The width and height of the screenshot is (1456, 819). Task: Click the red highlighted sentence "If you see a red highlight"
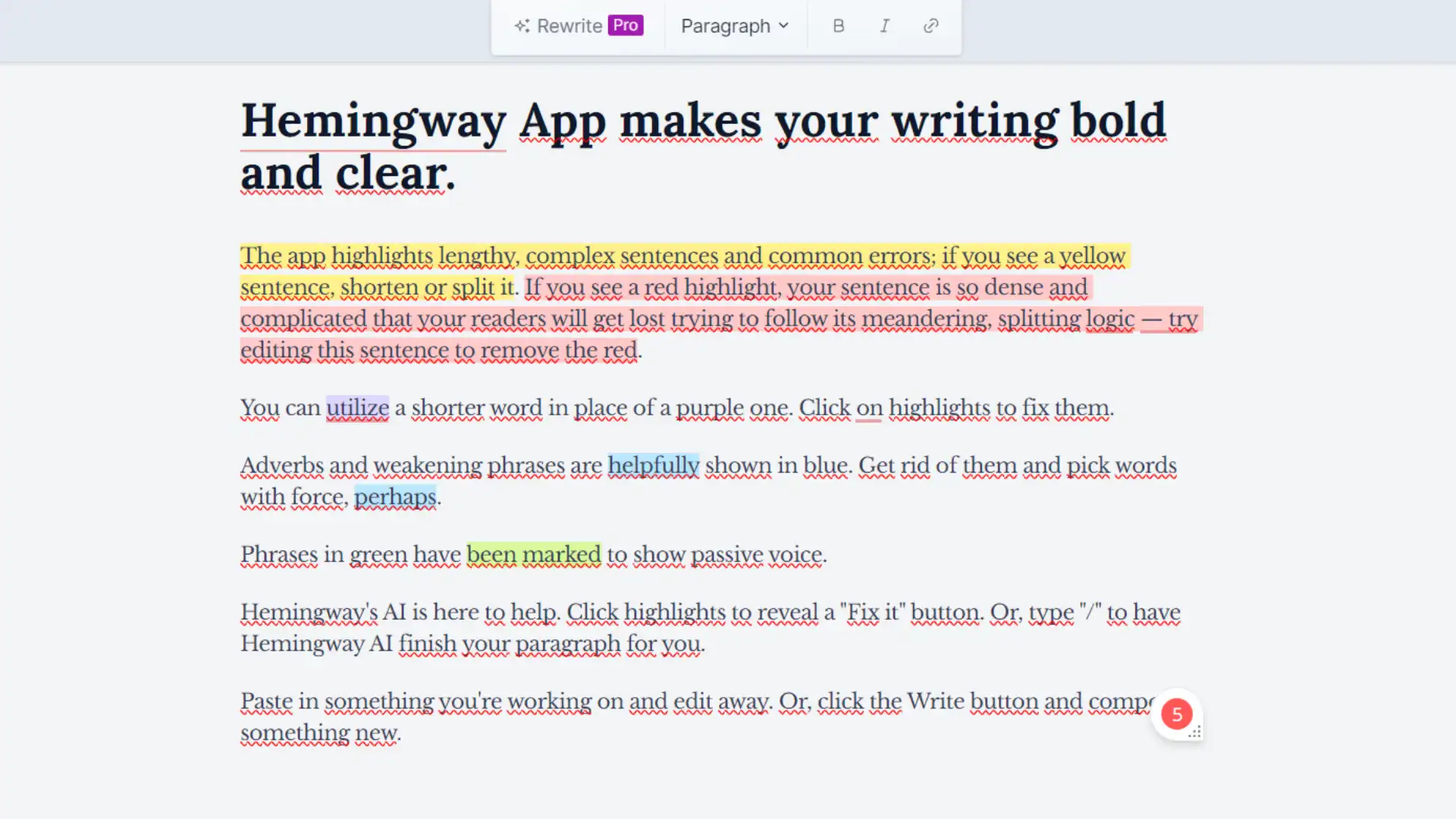coord(720,319)
